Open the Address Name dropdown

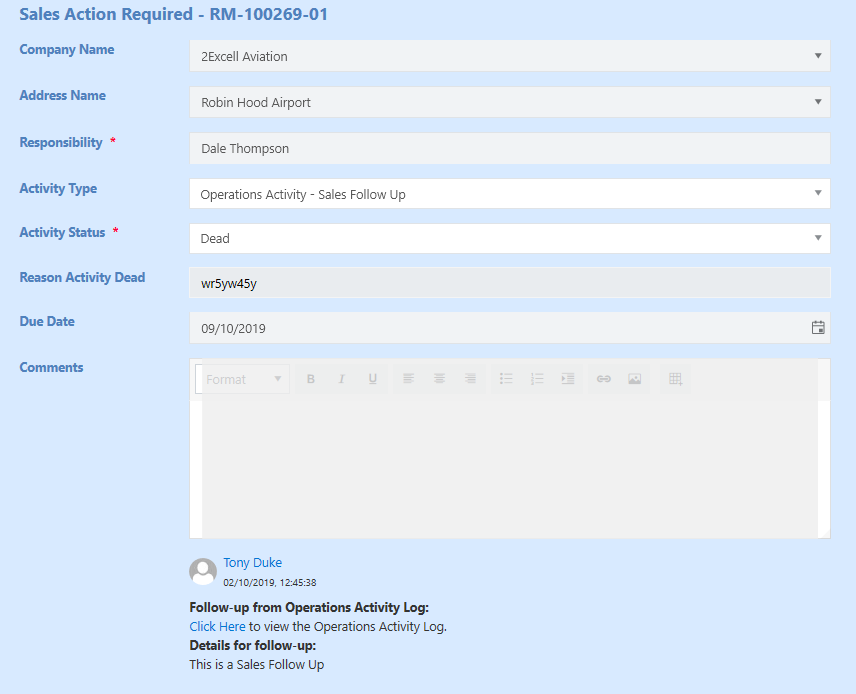tap(818, 102)
